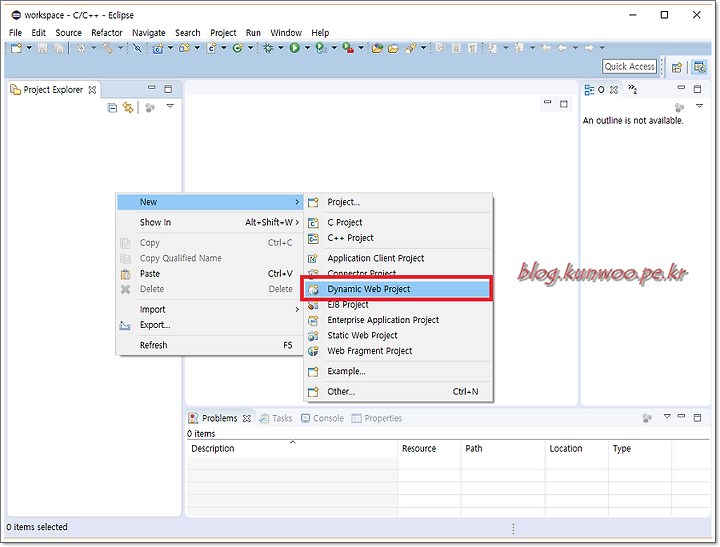Open the Problems view menu triangle
This screenshot has width=720, height=547.
(x=667, y=416)
